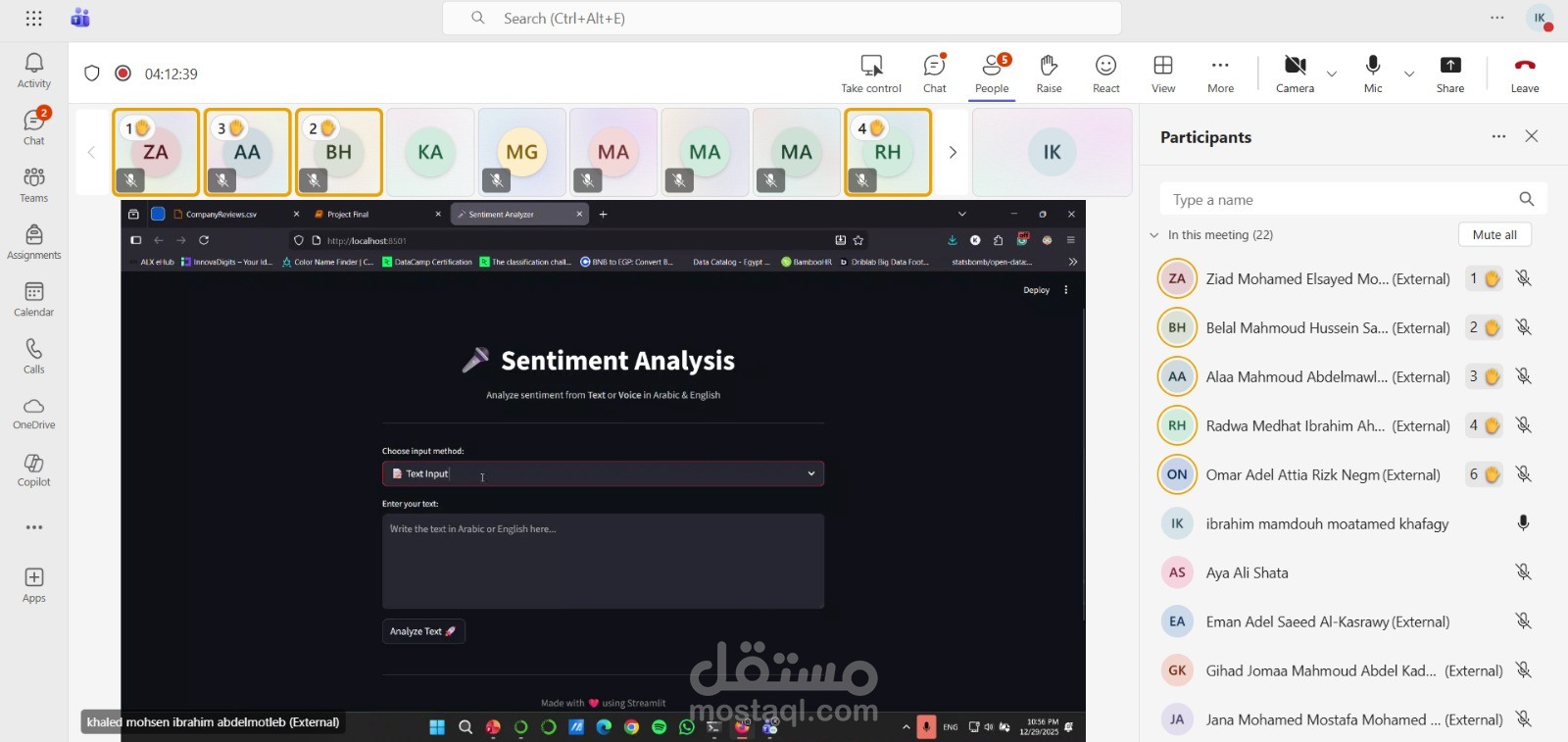
Task: Click Mute all participants
Action: coord(1494,234)
